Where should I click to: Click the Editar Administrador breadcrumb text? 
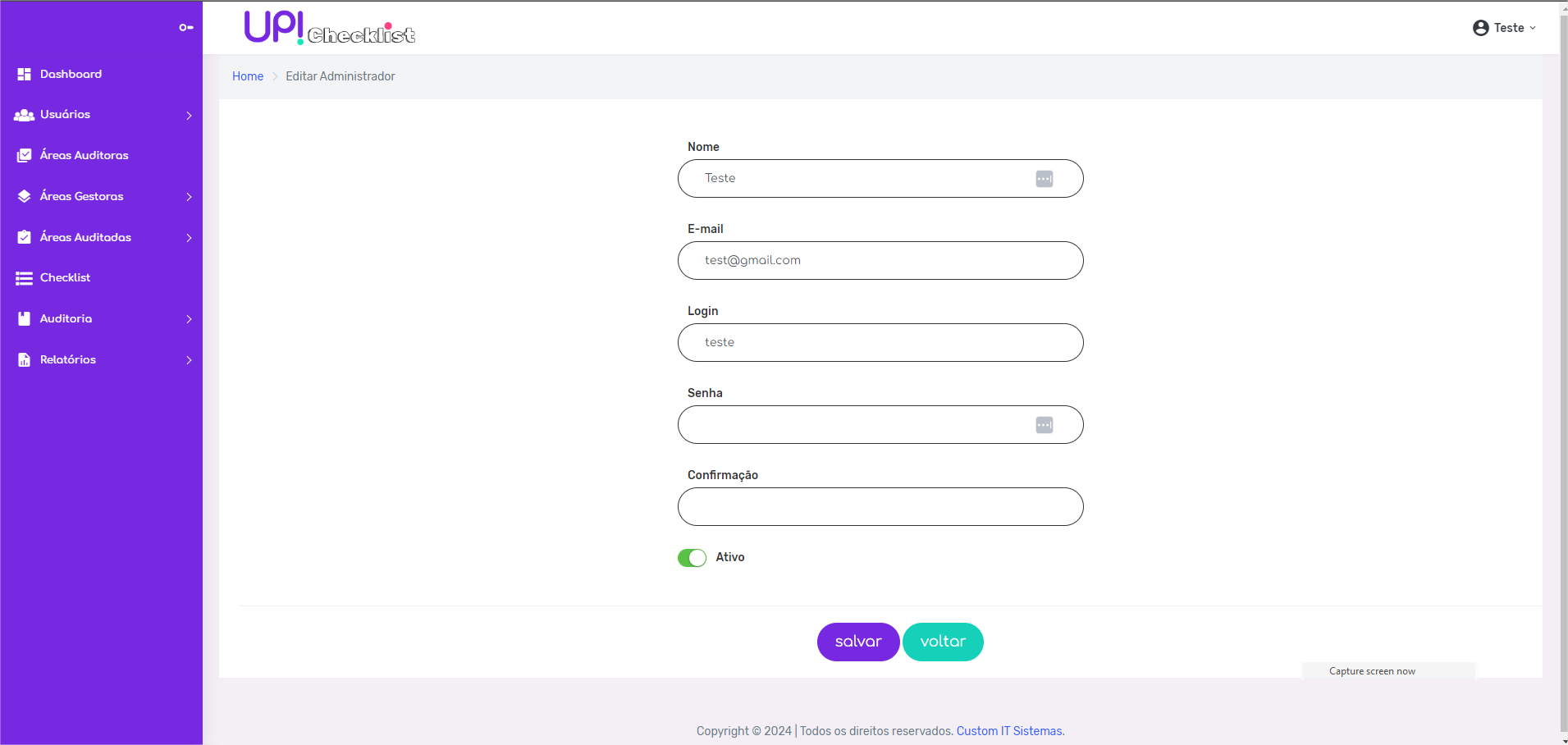[x=341, y=76]
